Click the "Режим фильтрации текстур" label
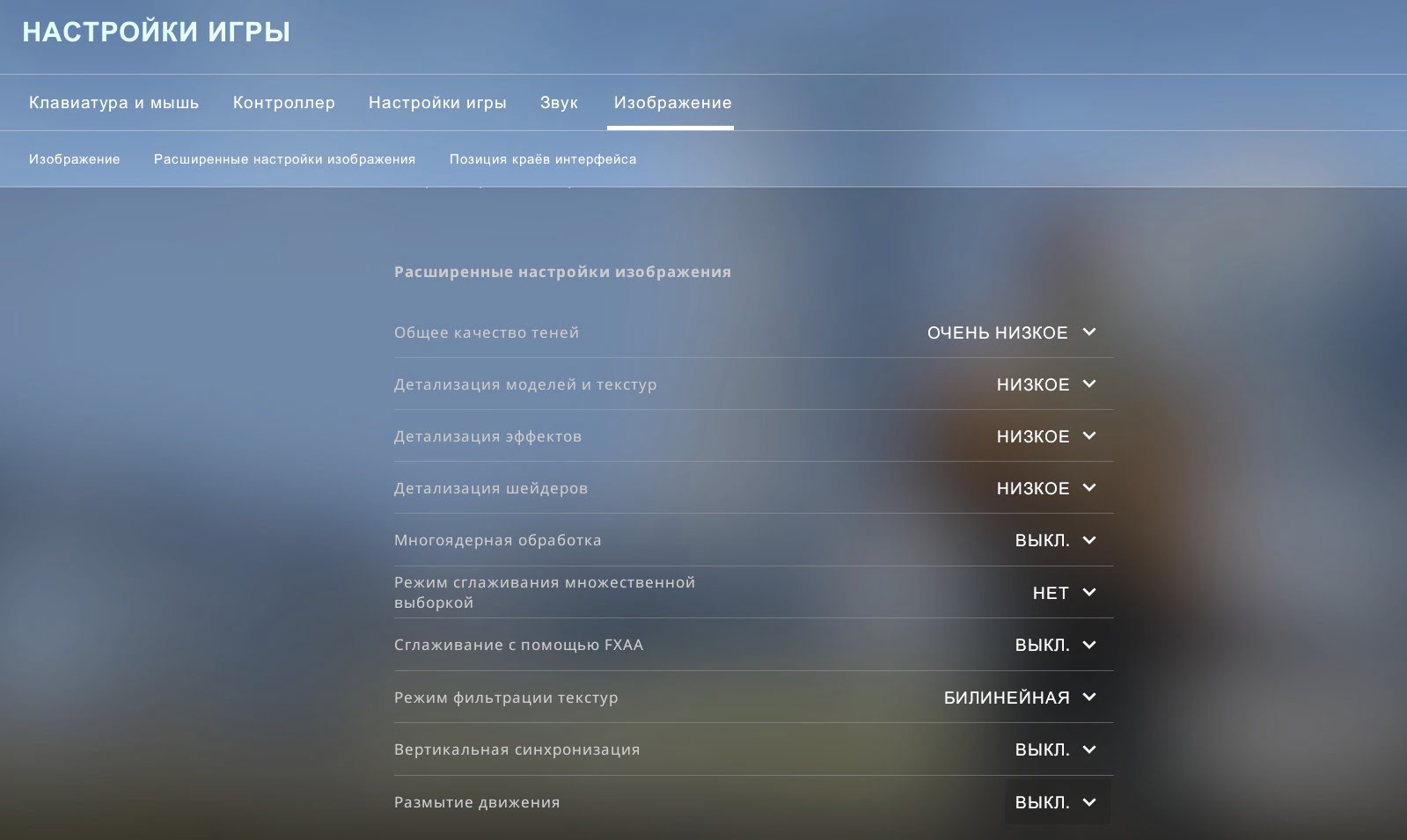Image resolution: width=1407 pixels, height=840 pixels. [x=506, y=698]
